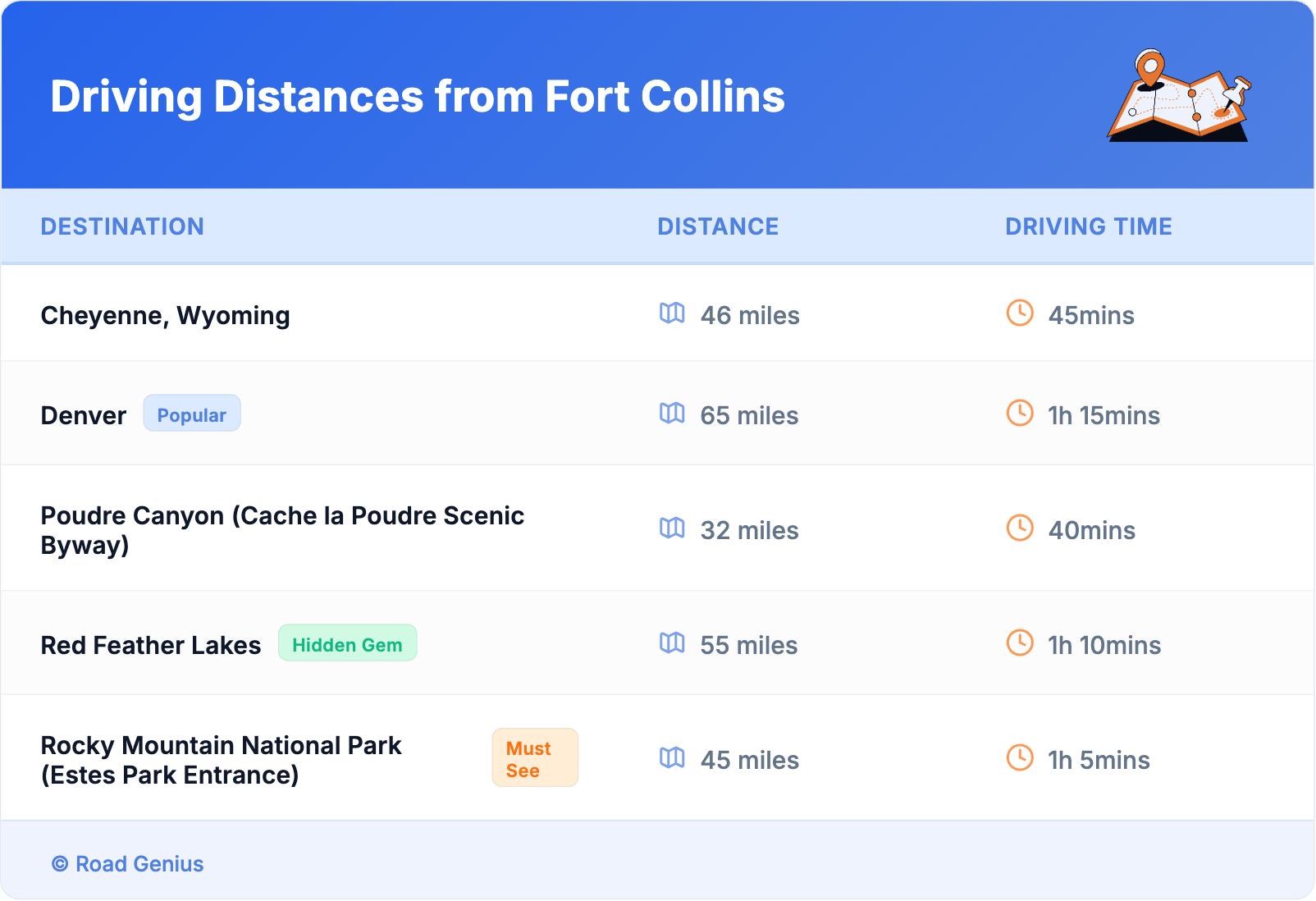Image resolution: width=1316 pixels, height=901 pixels.
Task: Click the clock icon beside 40mins
Action: pyautogui.click(x=1020, y=528)
